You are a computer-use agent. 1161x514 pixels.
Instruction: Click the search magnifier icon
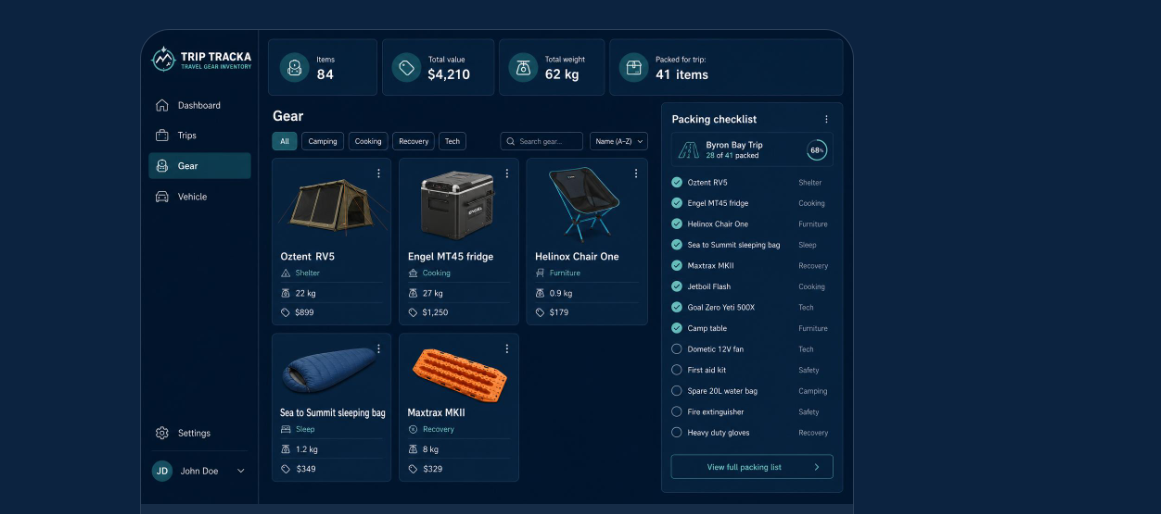click(x=510, y=141)
